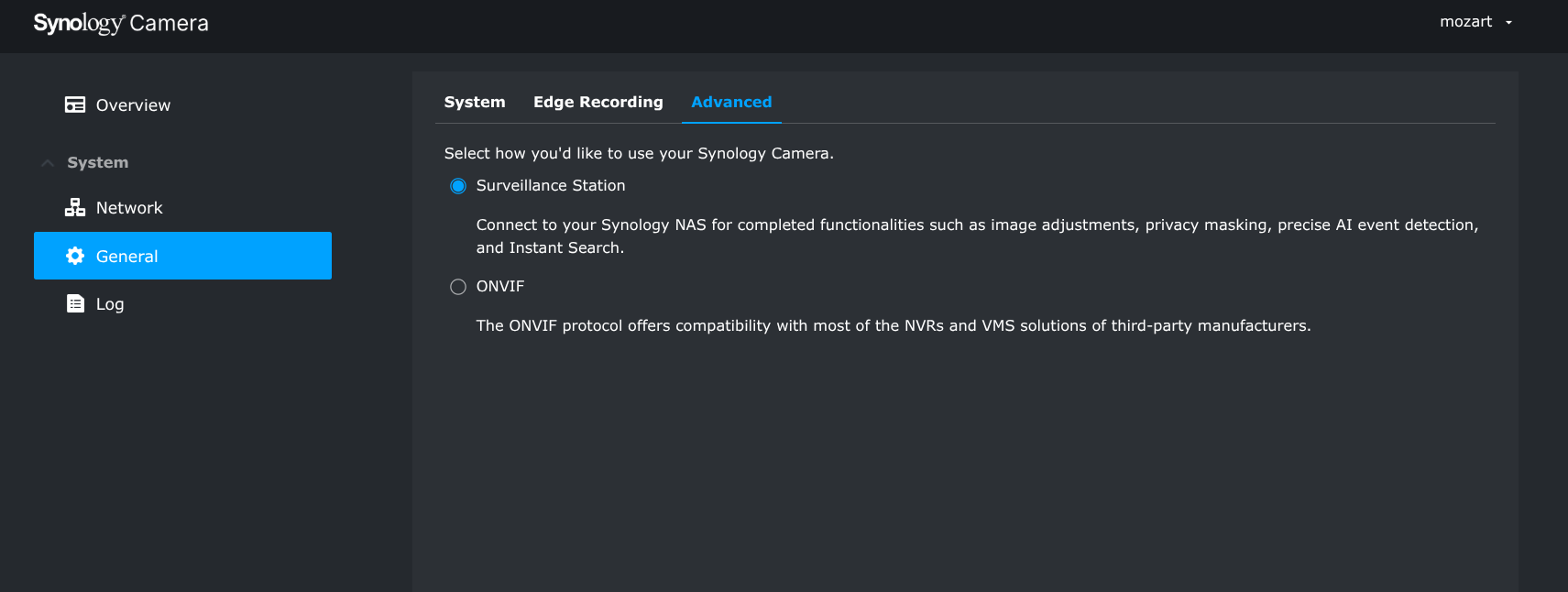Click the mozart username in header
This screenshot has height=592, width=1568.
pyautogui.click(x=1465, y=22)
